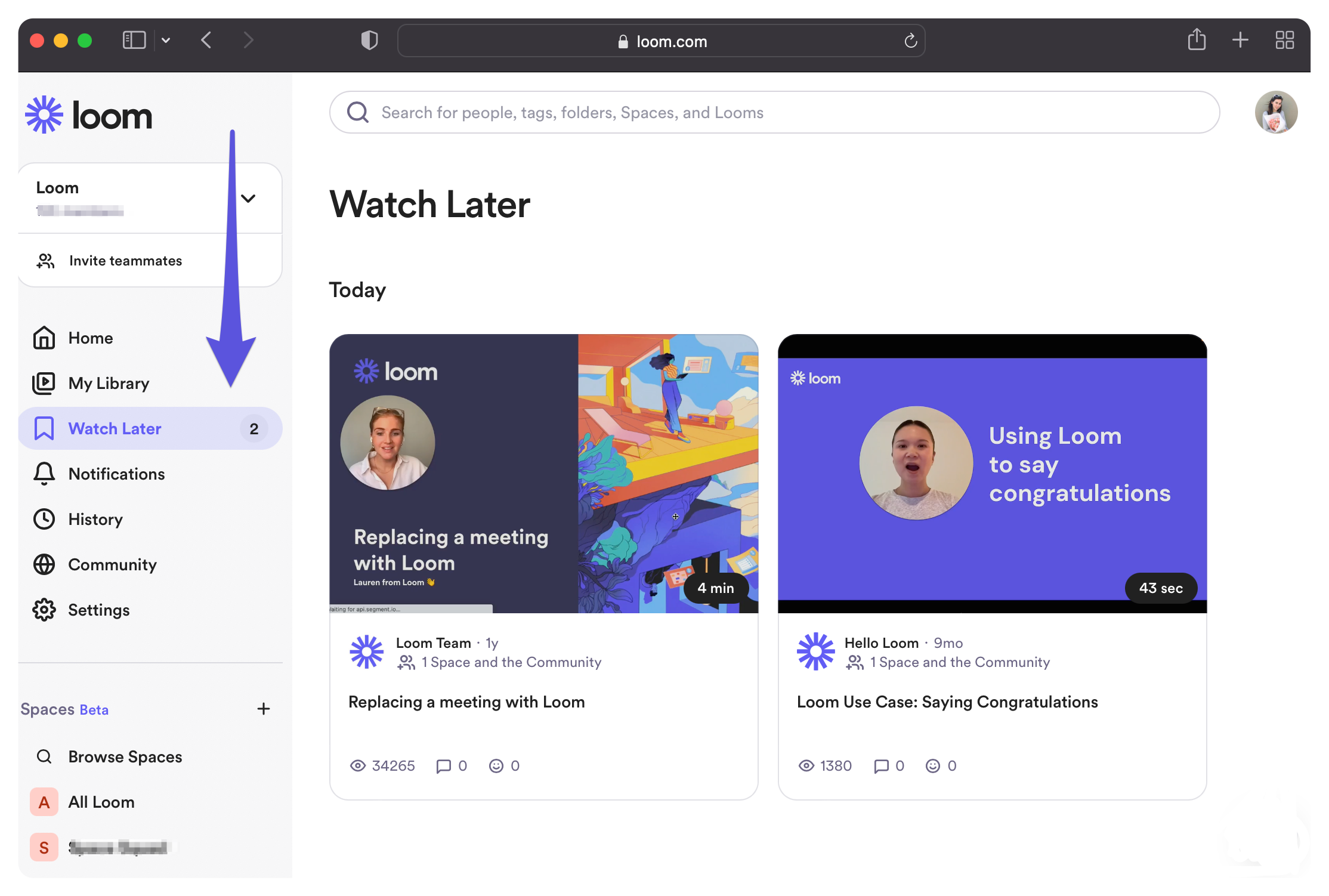
Task: Expand Spaces Beta section with plus
Action: pos(263,709)
